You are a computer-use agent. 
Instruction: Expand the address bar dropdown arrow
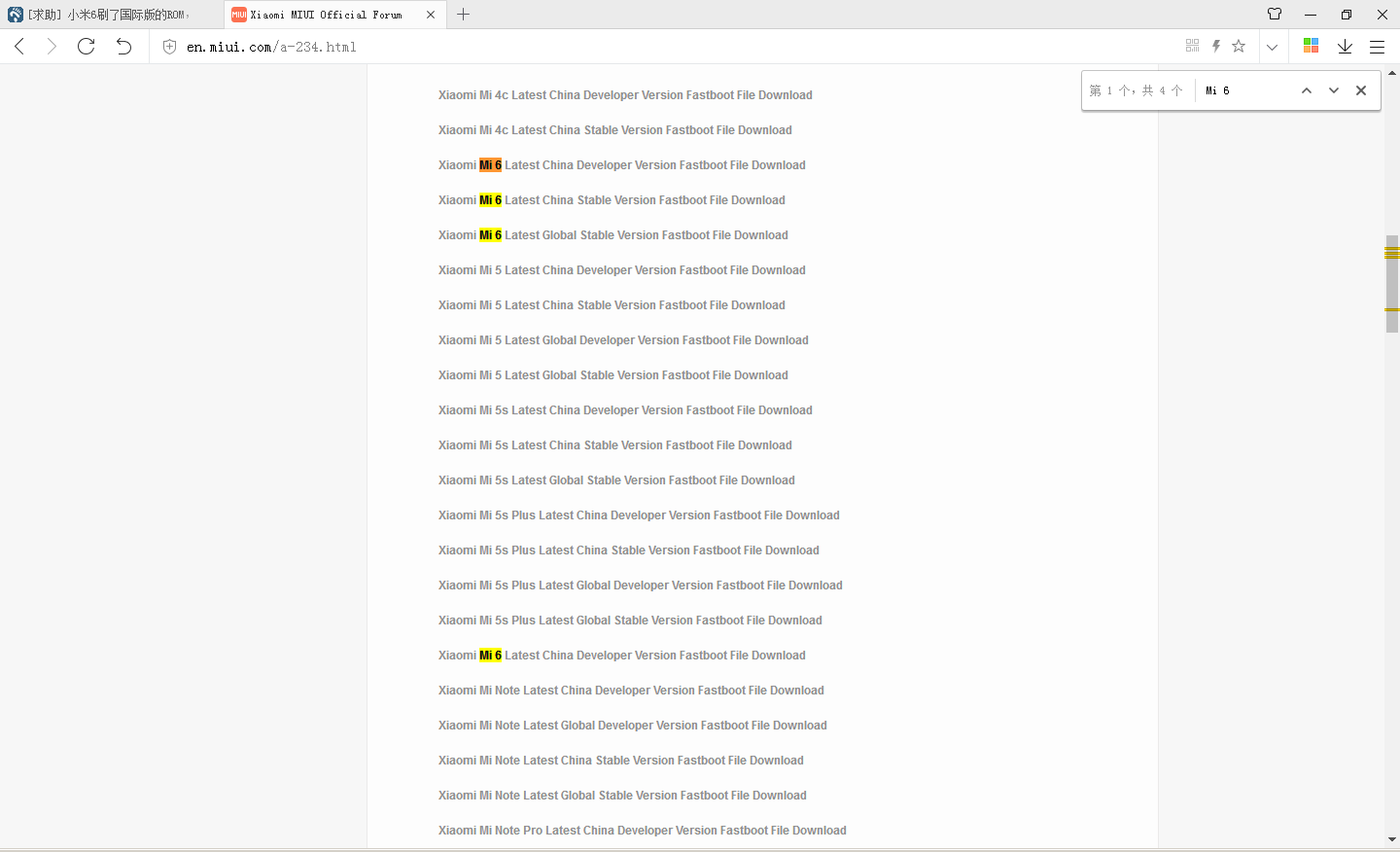point(1272,47)
